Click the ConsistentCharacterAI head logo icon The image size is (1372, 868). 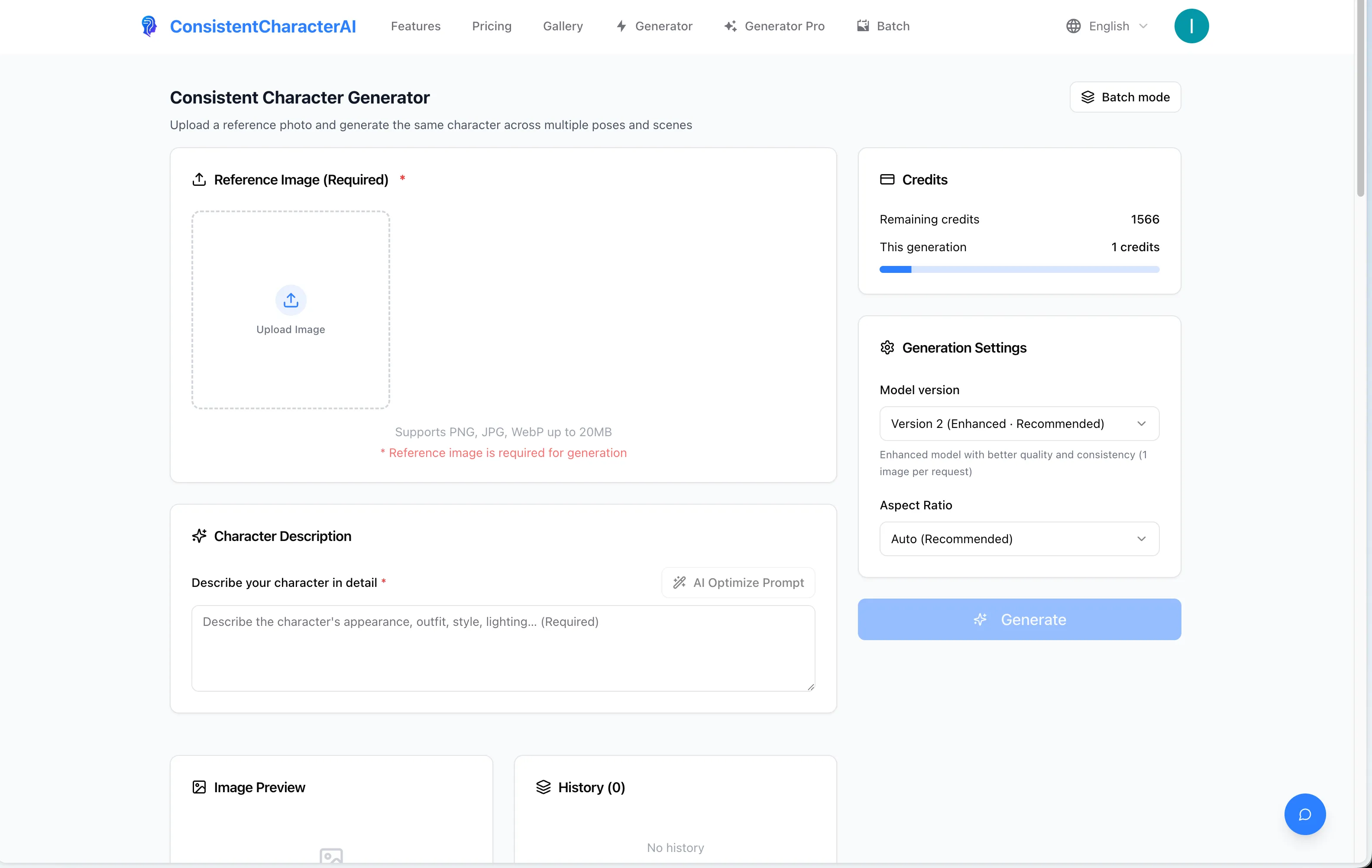click(149, 26)
